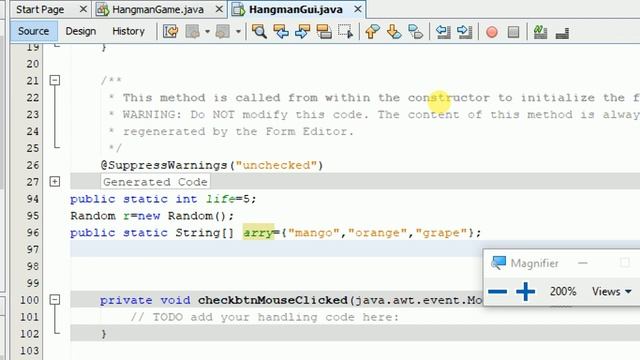
Task: Click Shift Line Right icon
Action: click(x=464, y=31)
